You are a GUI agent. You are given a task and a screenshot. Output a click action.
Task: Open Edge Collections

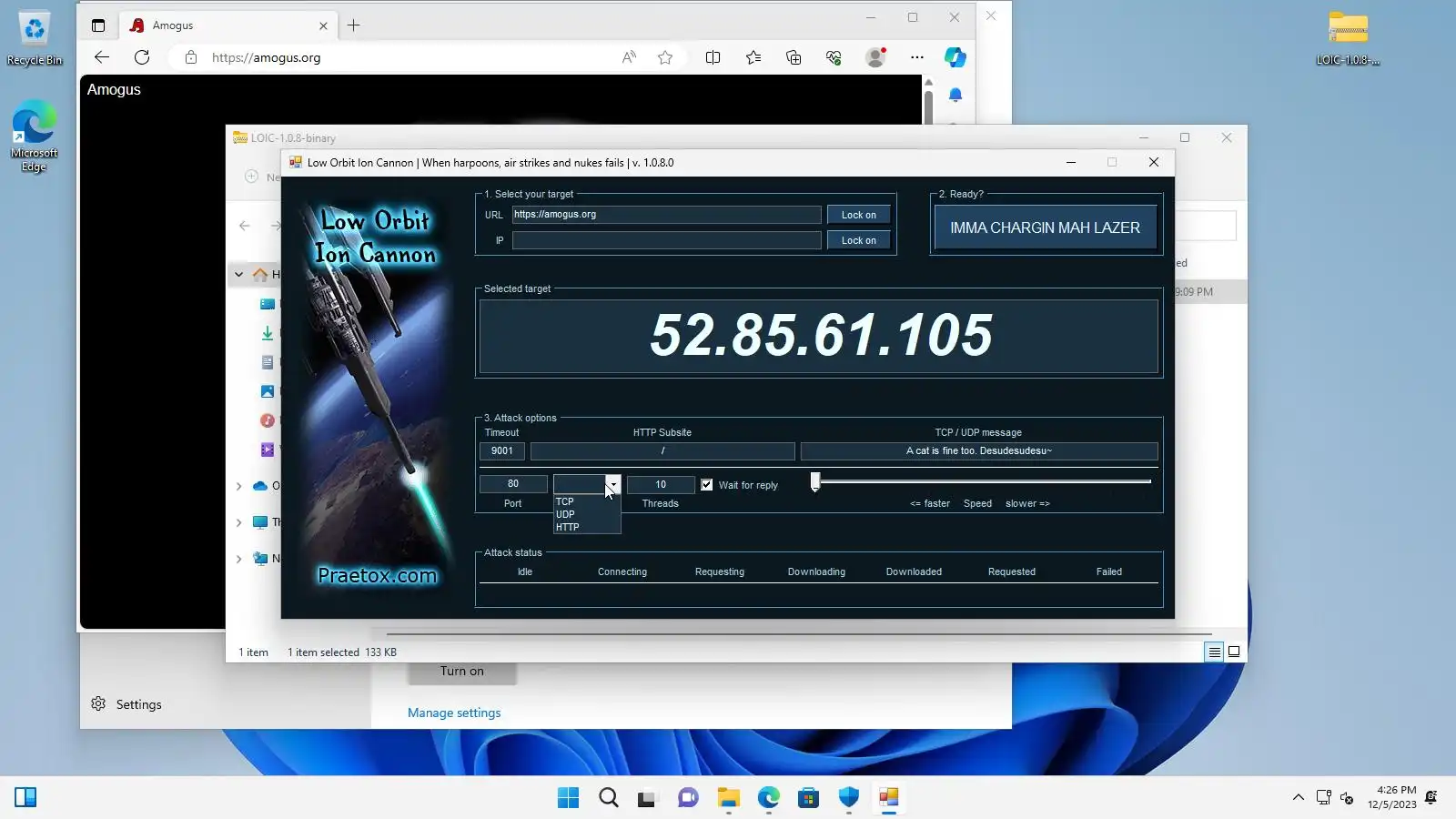click(794, 57)
